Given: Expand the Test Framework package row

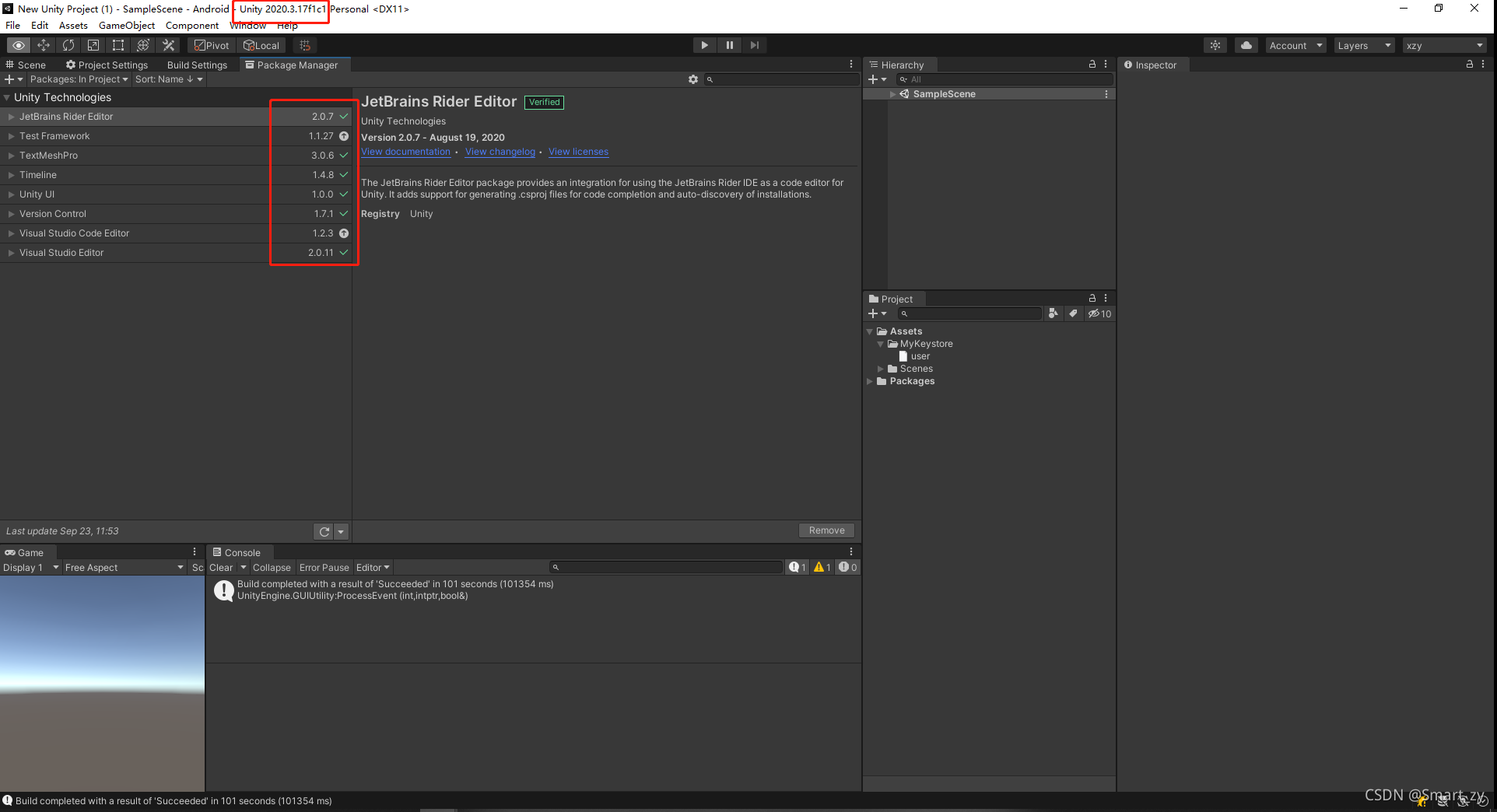Looking at the screenshot, I should [11, 136].
